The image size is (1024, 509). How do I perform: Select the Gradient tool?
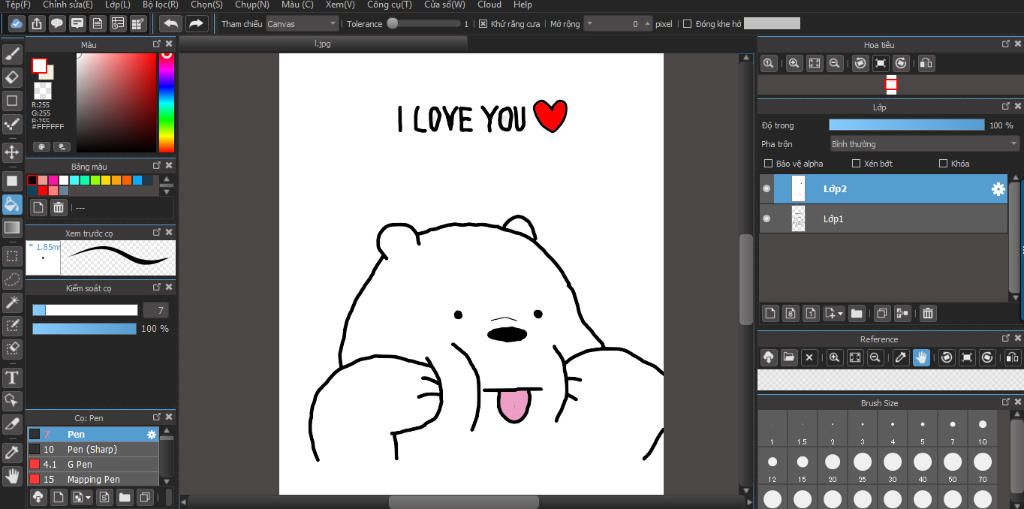point(12,228)
